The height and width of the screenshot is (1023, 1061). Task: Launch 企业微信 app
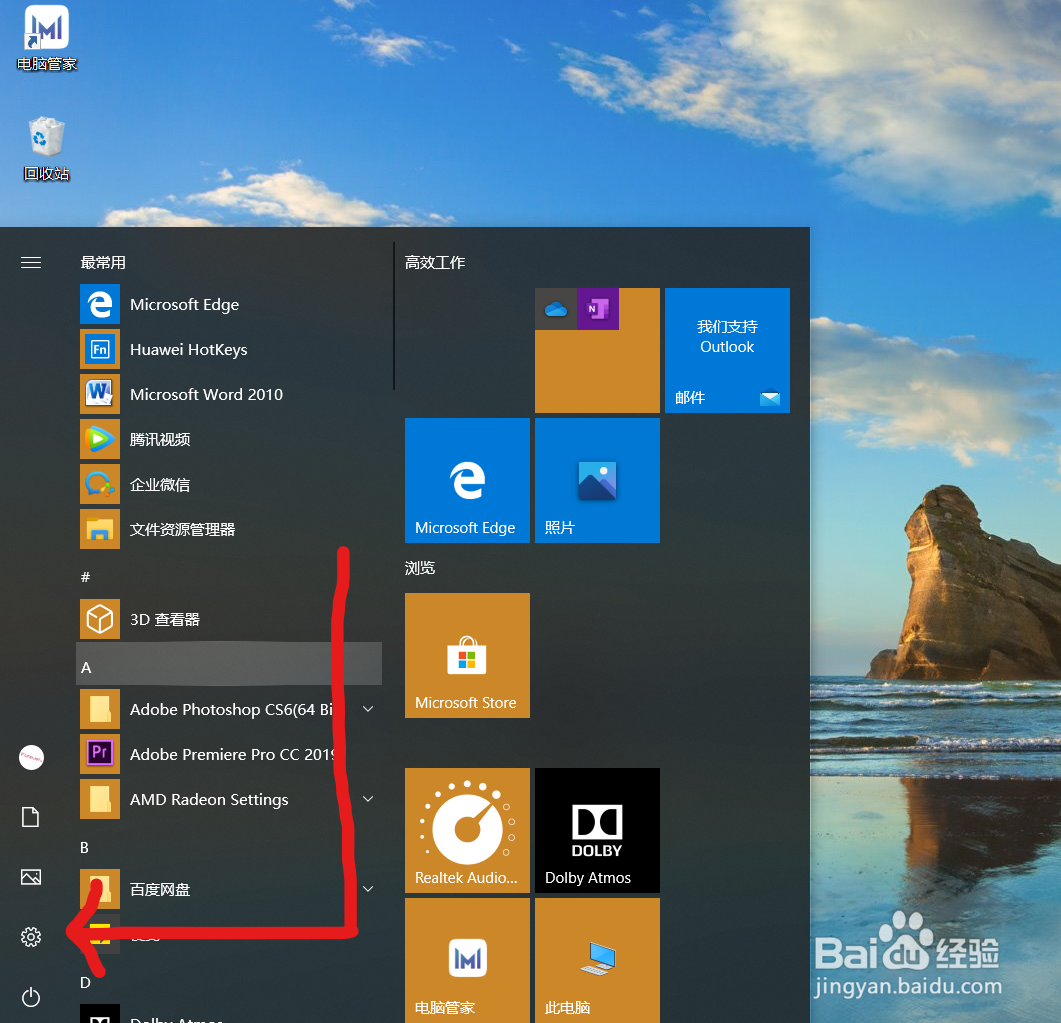(230, 484)
